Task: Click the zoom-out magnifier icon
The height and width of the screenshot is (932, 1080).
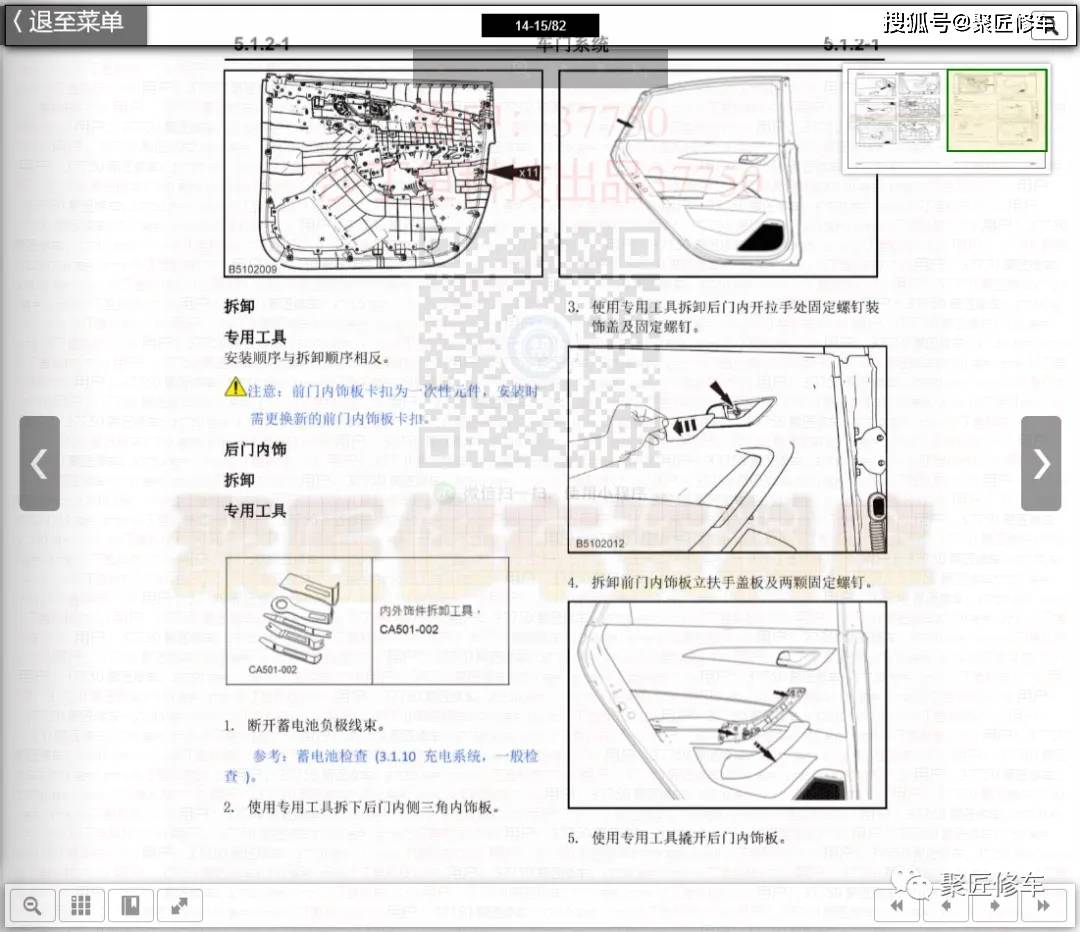Action: [x=33, y=906]
